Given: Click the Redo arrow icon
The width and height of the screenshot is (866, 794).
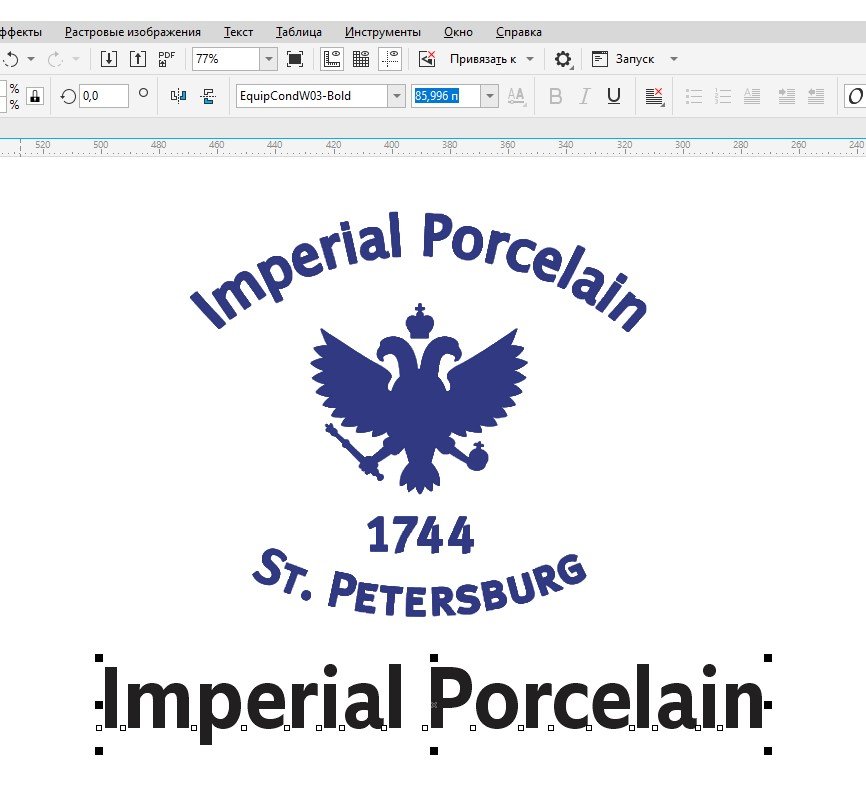Looking at the screenshot, I should point(55,59).
